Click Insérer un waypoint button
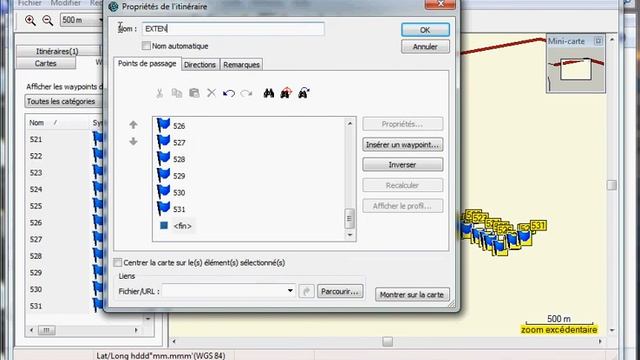Image resolution: width=640 pixels, height=360 pixels. pyautogui.click(x=402, y=144)
